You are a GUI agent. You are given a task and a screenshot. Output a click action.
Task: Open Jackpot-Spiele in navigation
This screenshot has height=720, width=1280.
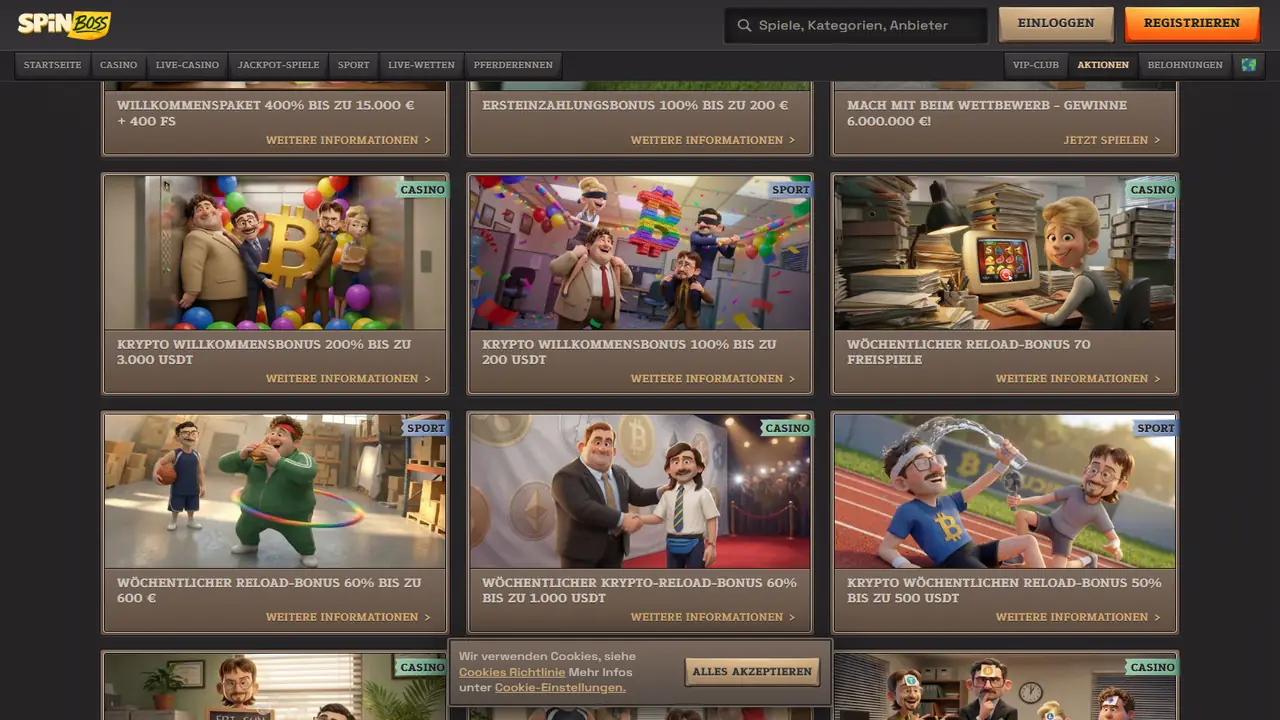click(x=279, y=65)
